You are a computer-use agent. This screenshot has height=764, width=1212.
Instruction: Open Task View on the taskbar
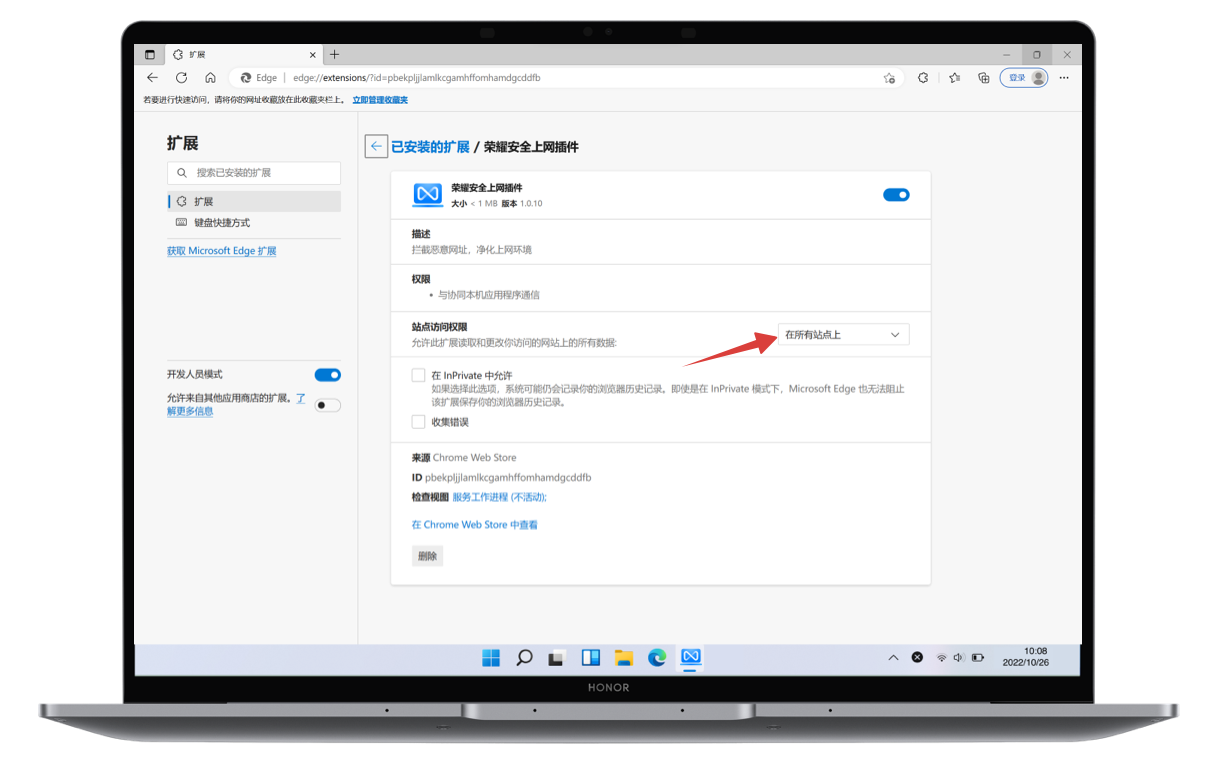pos(557,657)
